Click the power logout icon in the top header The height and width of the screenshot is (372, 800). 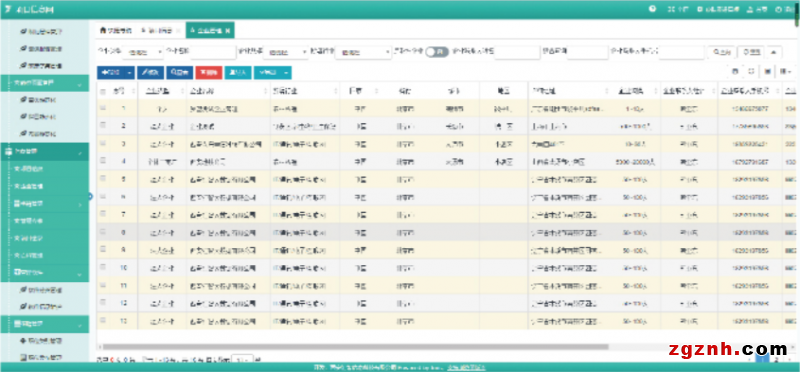[x=779, y=9]
